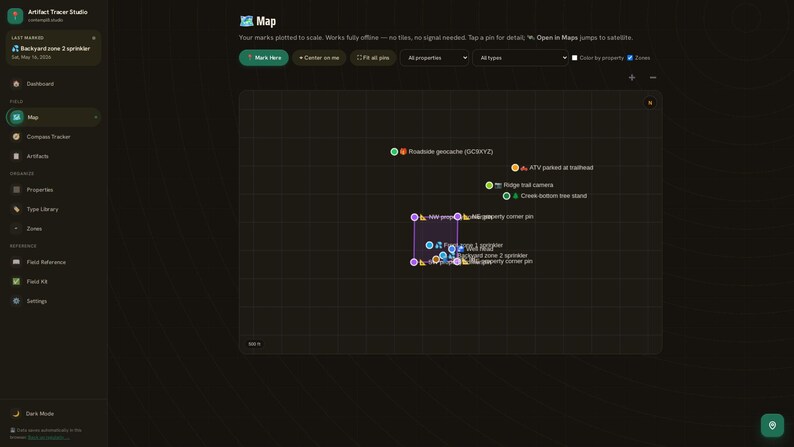Screen dimensions: 794x447
Task: Open the All types dropdown
Action: [520, 58]
